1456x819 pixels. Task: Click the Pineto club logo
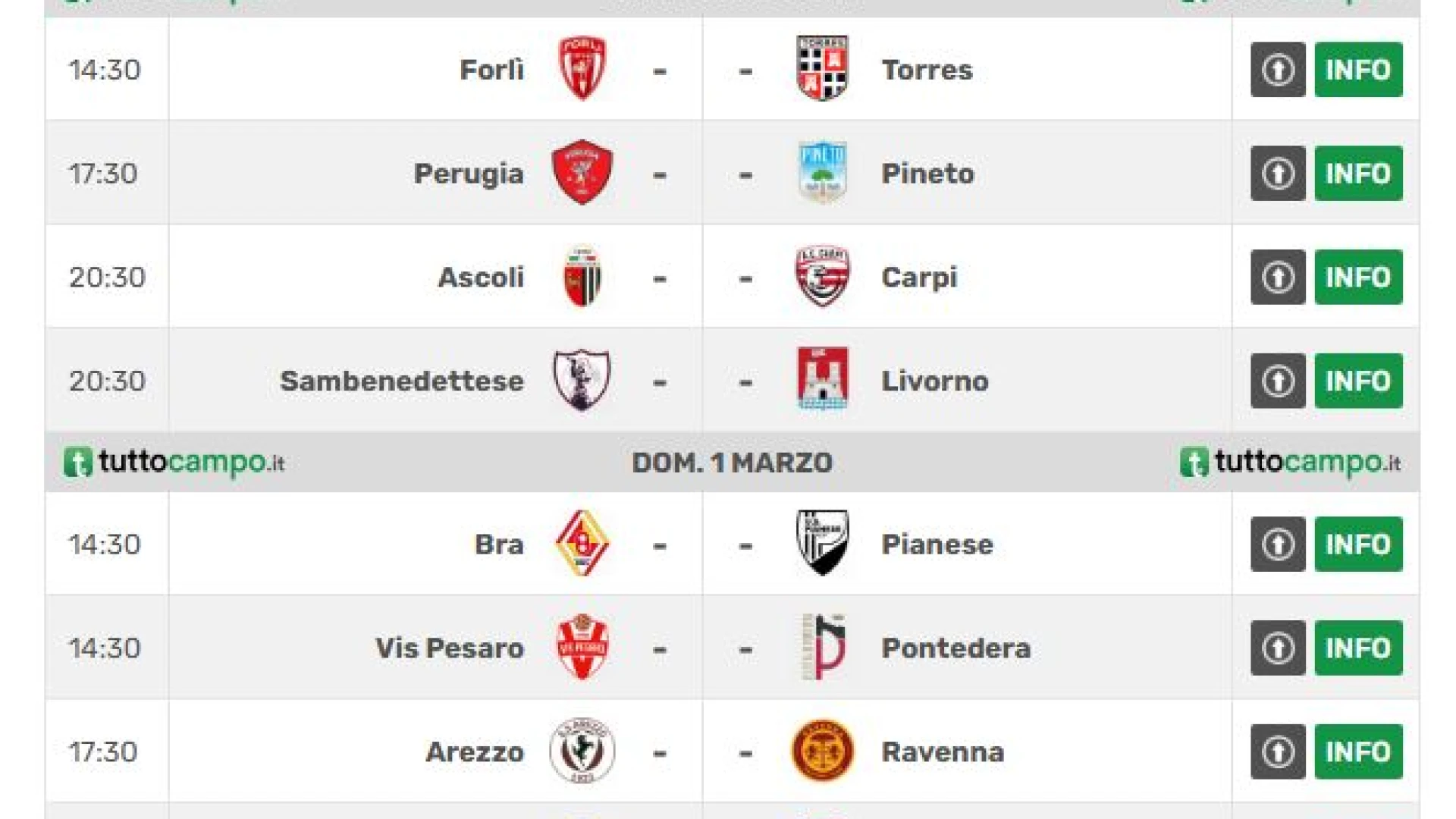[x=822, y=173]
